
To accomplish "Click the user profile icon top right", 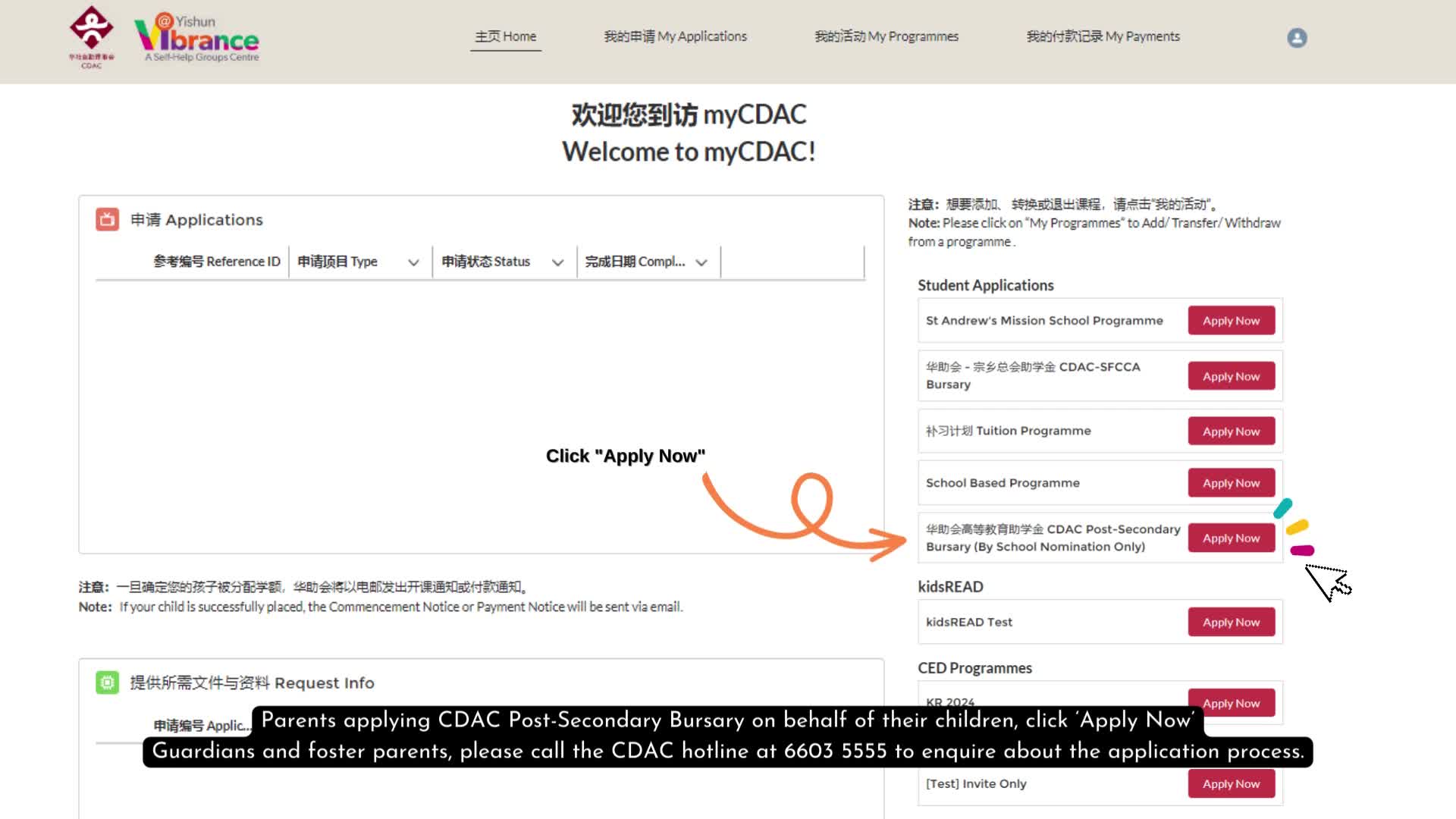I will tap(1297, 37).
